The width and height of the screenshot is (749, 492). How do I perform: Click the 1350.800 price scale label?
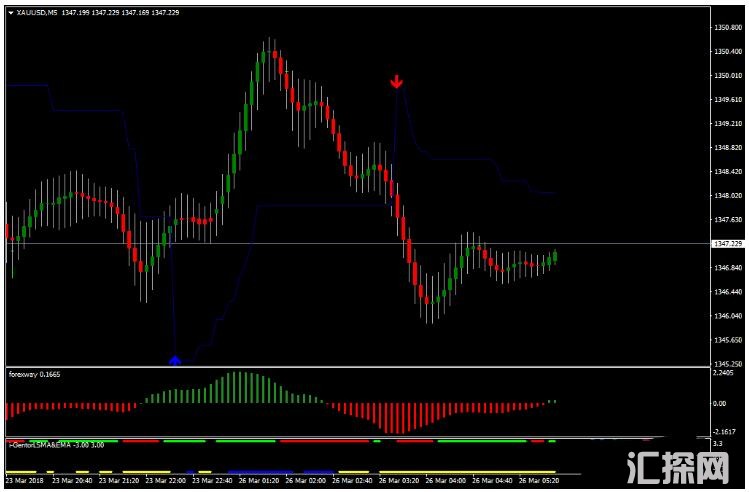pyautogui.click(x=728, y=28)
